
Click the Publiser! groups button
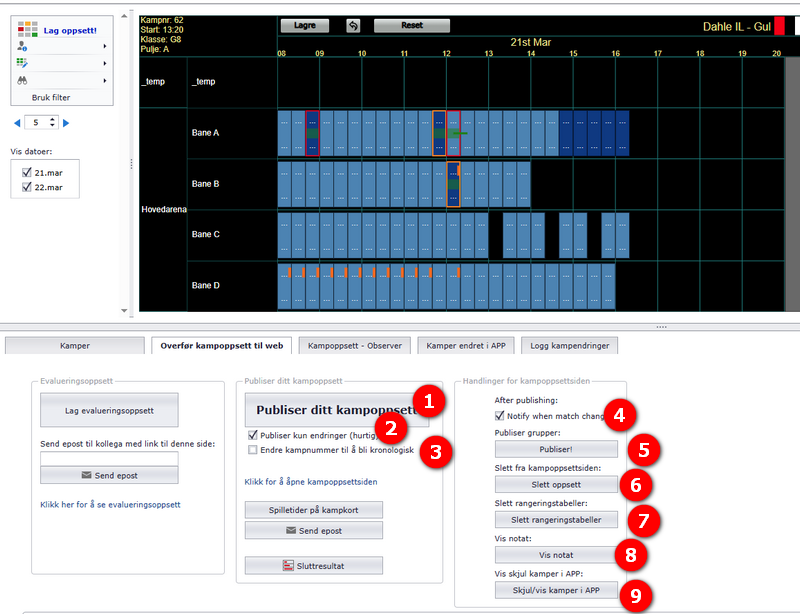(x=556, y=449)
